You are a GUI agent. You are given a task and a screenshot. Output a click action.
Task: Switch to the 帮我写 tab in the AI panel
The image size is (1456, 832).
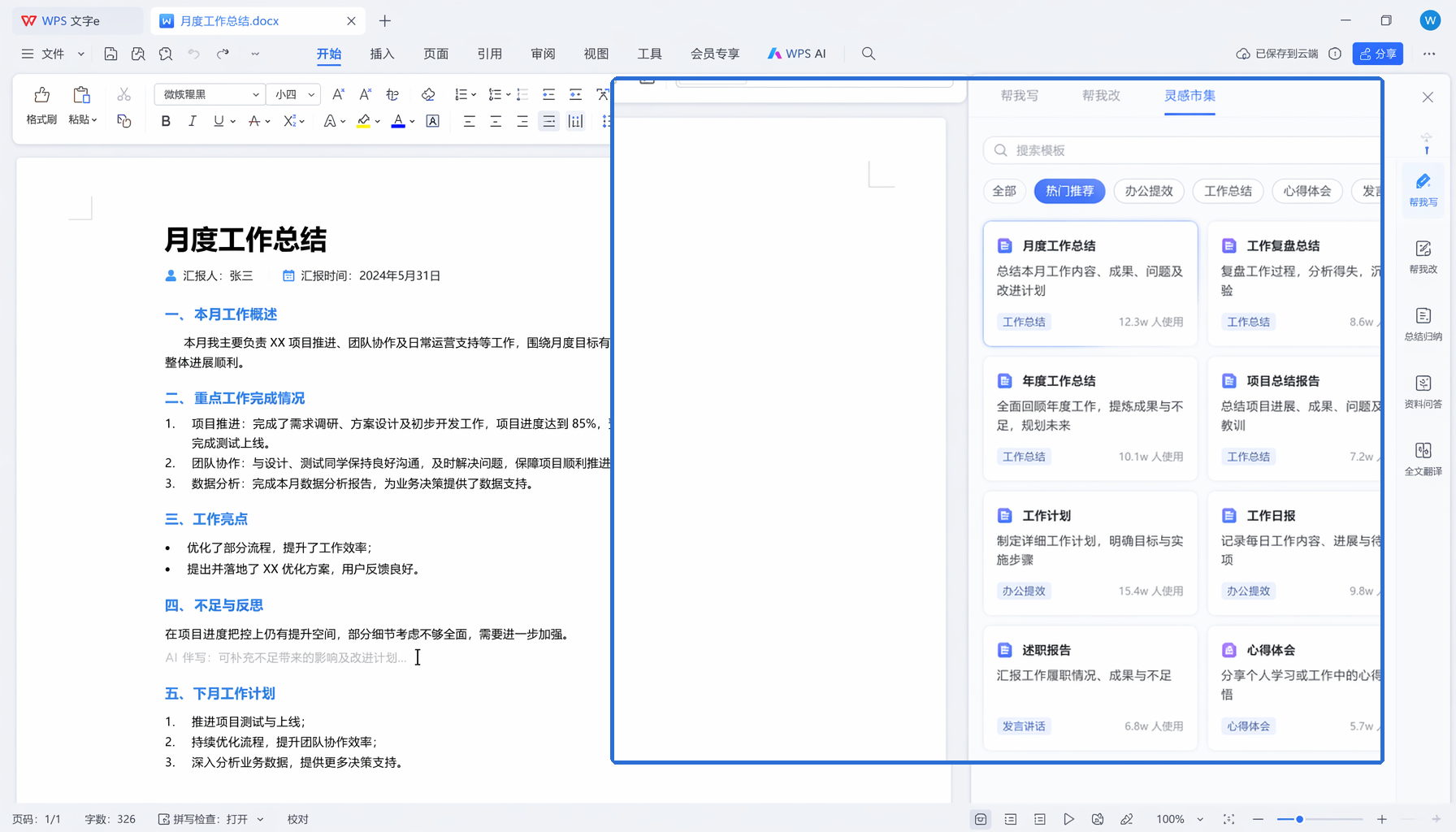(x=1020, y=96)
